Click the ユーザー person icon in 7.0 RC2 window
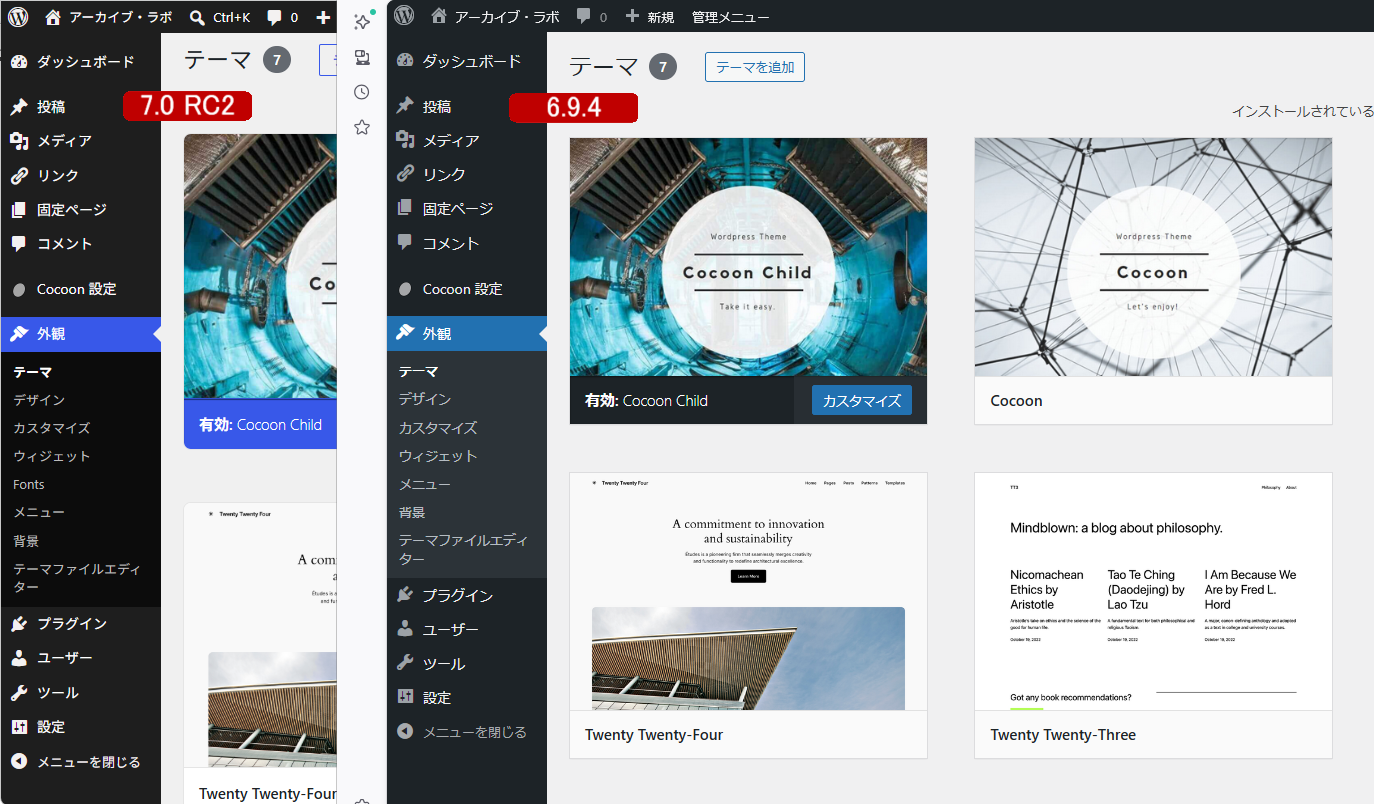The width and height of the screenshot is (1374, 804). 18,658
